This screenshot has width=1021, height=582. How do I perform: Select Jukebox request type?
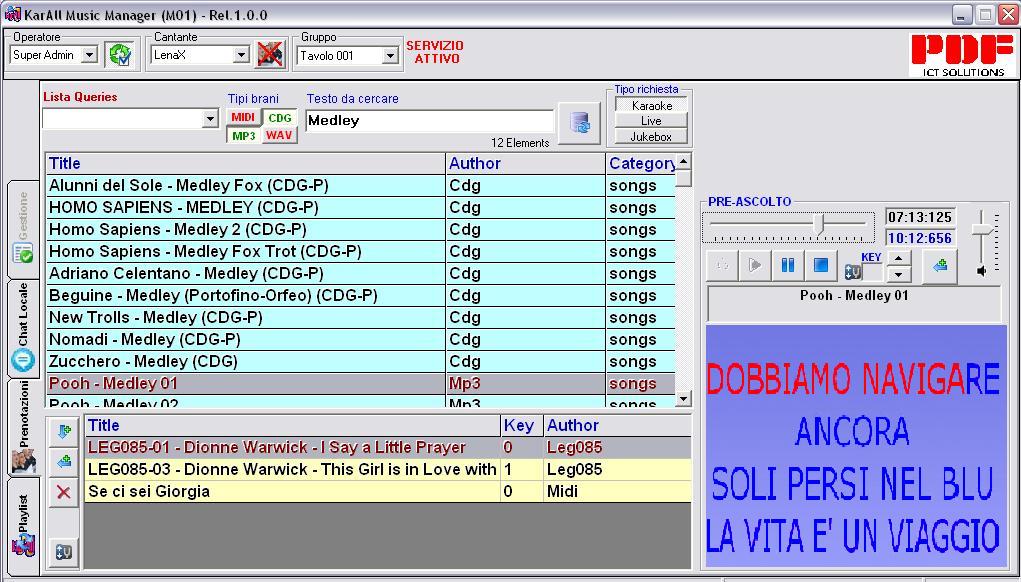click(651, 137)
